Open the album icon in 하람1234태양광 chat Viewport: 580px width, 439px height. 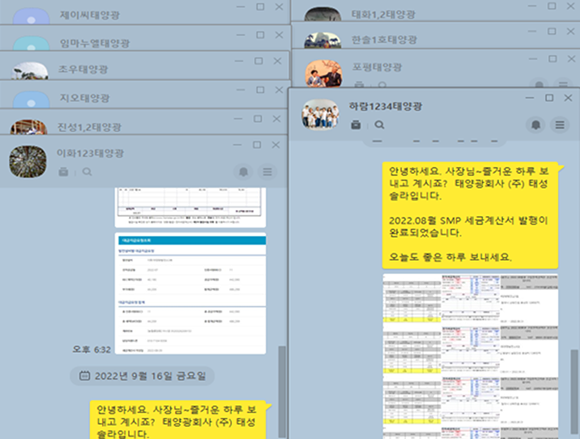point(356,125)
